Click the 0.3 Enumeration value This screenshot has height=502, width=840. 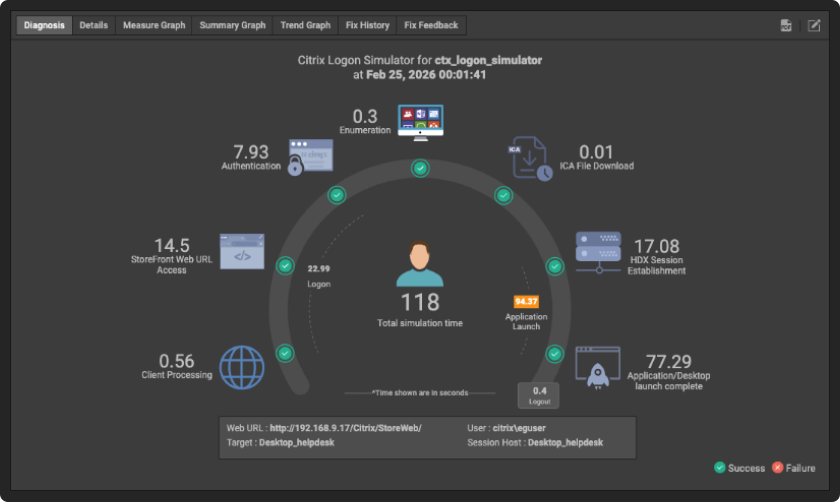(x=365, y=116)
